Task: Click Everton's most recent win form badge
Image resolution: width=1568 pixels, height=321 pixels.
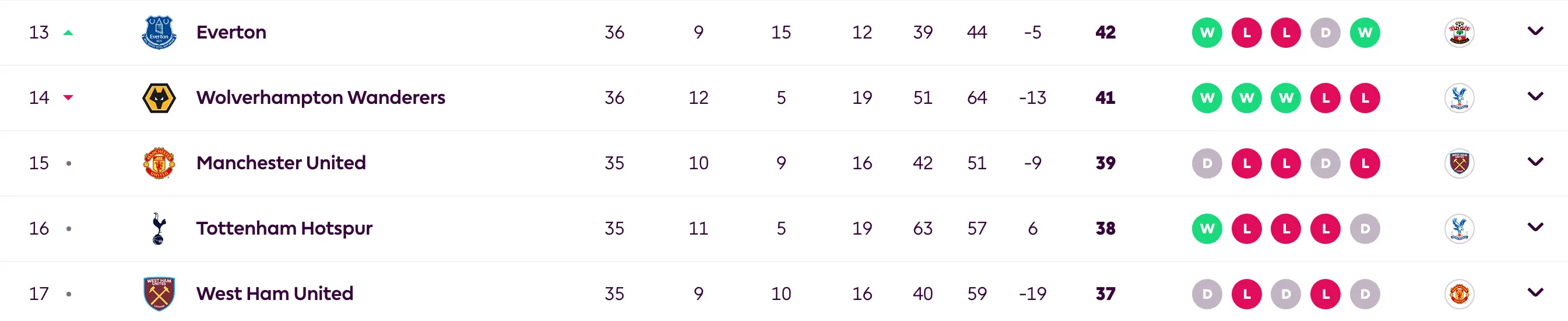Action: [1365, 33]
